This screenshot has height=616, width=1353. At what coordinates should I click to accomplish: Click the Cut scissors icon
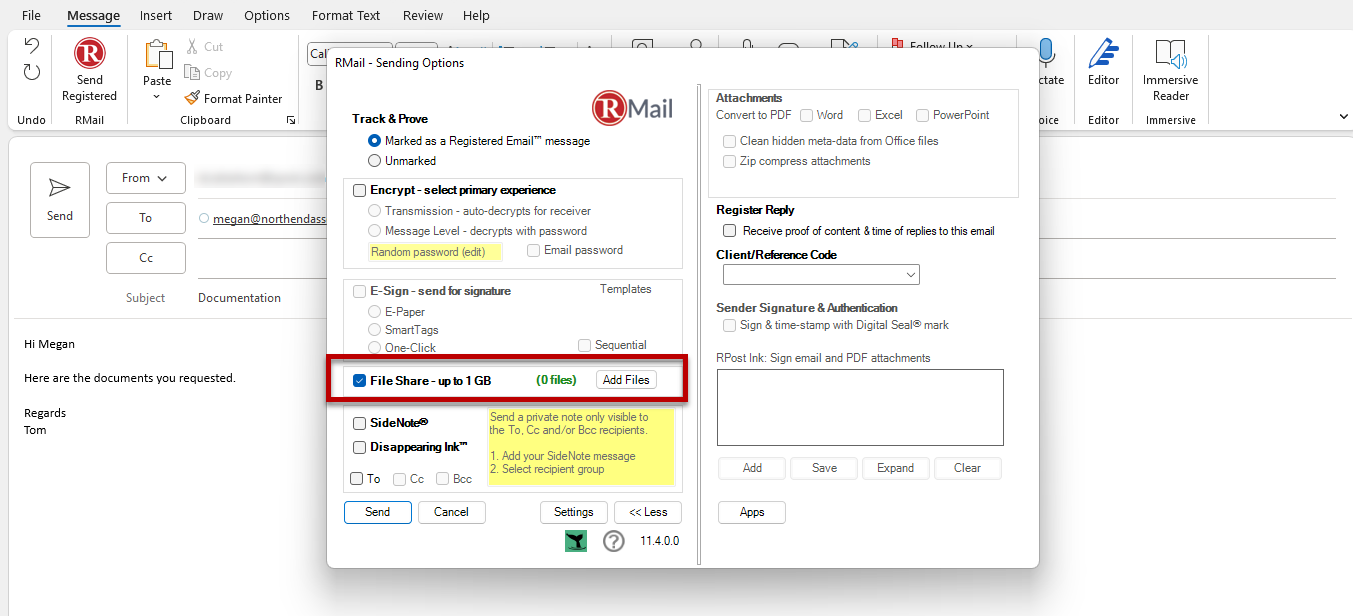click(x=192, y=47)
